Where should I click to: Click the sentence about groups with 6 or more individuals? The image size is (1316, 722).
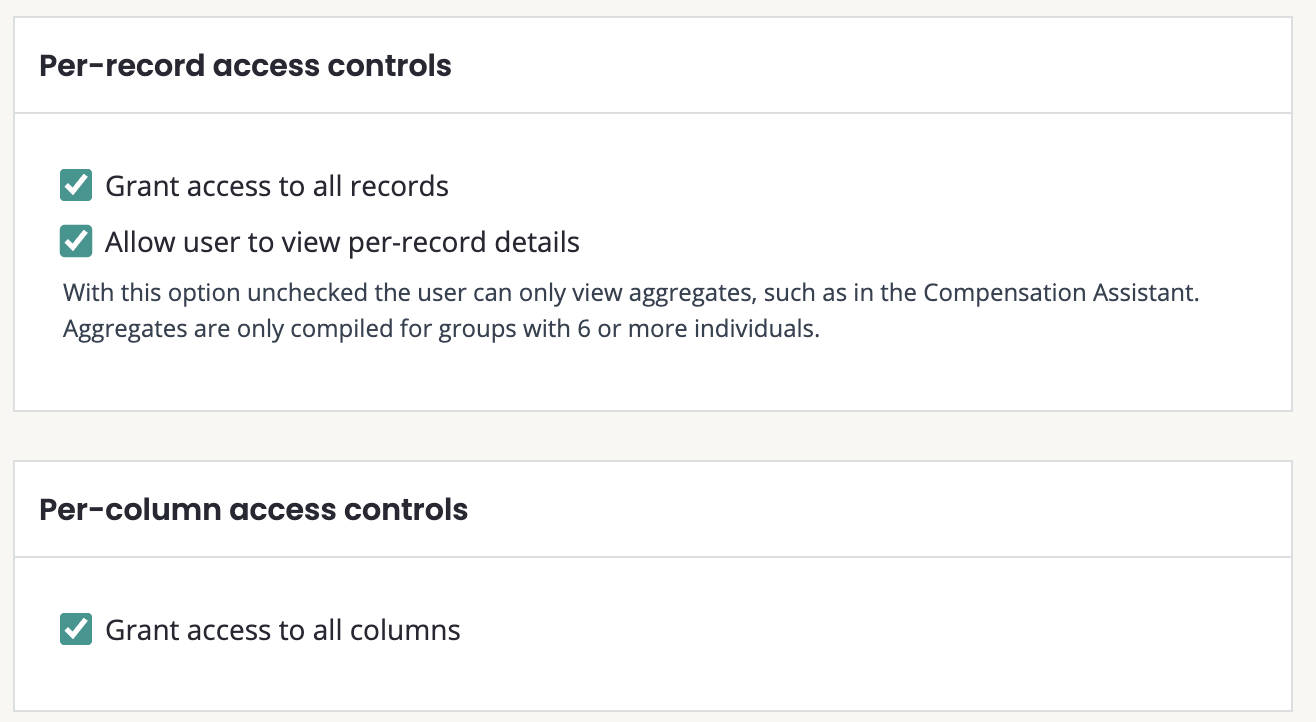(441, 329)
